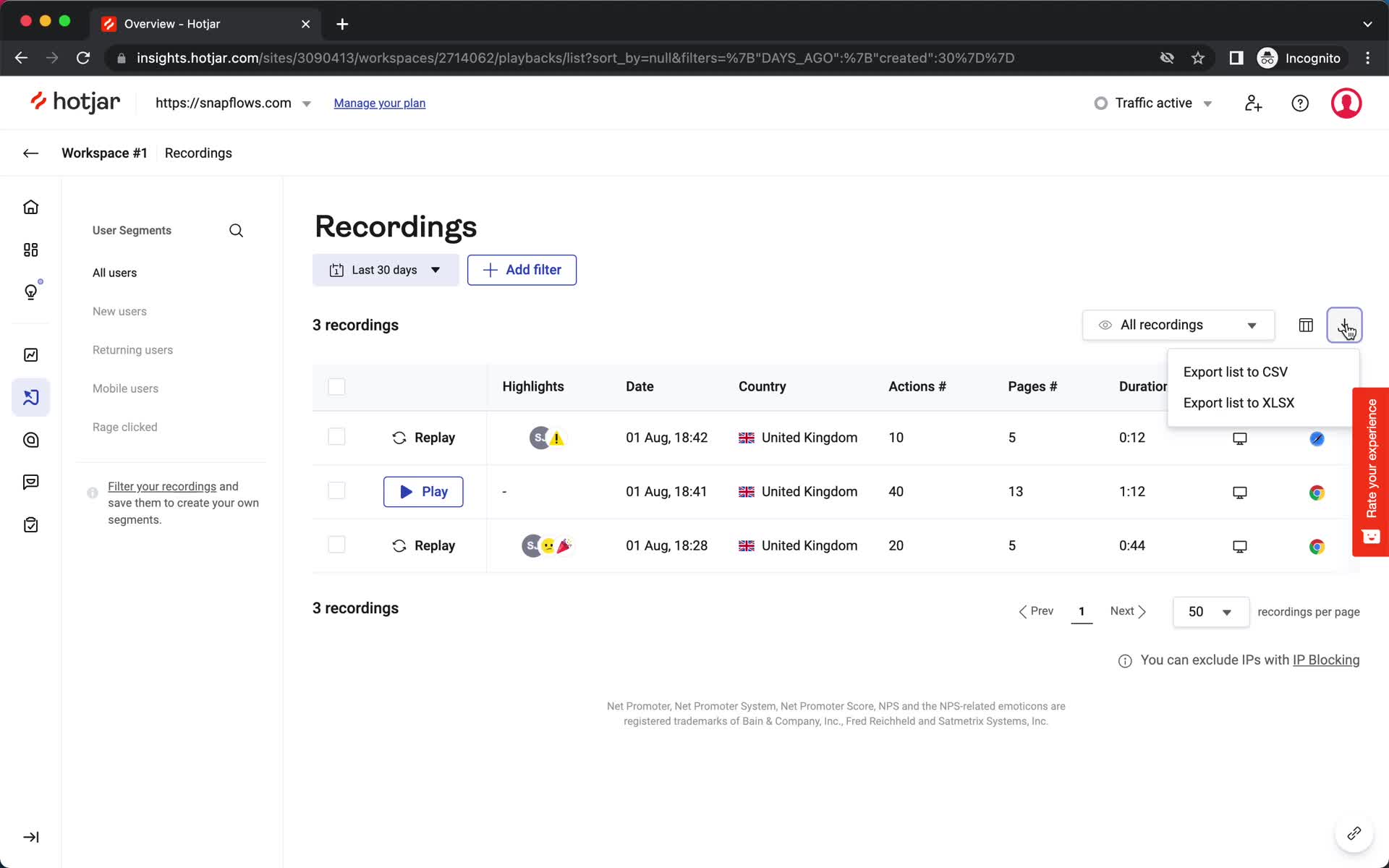1389x868 pixels.
Task: Check the box for the 01 Aug, 18:28 recording
Action: (336, 545)
